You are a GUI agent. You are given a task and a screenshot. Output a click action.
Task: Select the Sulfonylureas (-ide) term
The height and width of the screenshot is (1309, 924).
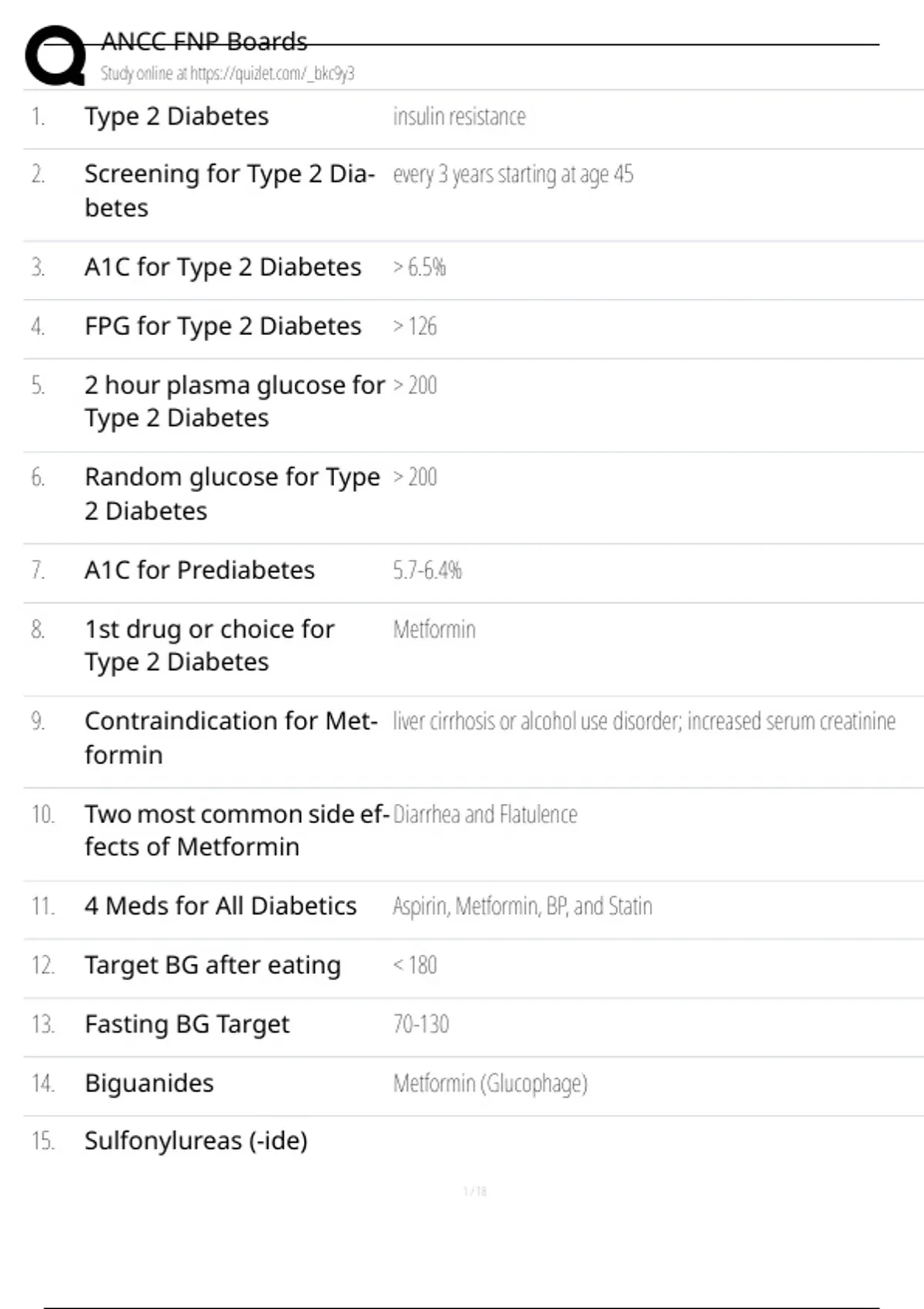point(196,1141)
